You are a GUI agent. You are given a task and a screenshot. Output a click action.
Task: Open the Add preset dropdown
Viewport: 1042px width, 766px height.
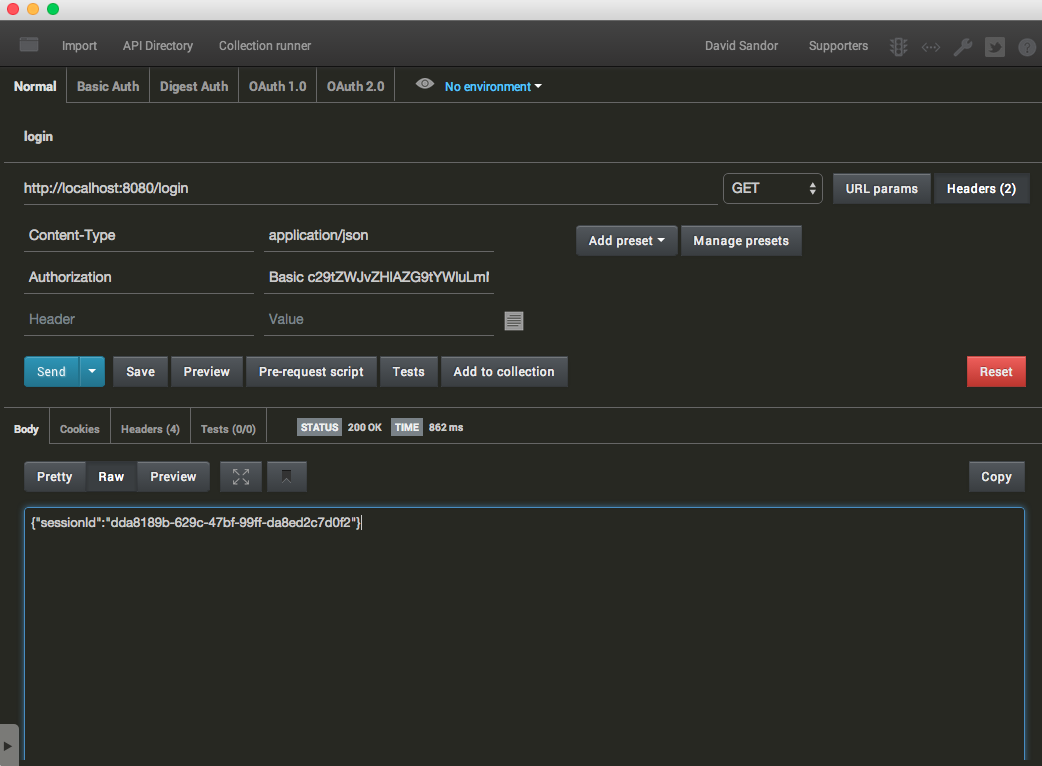[x=626, y=240]
